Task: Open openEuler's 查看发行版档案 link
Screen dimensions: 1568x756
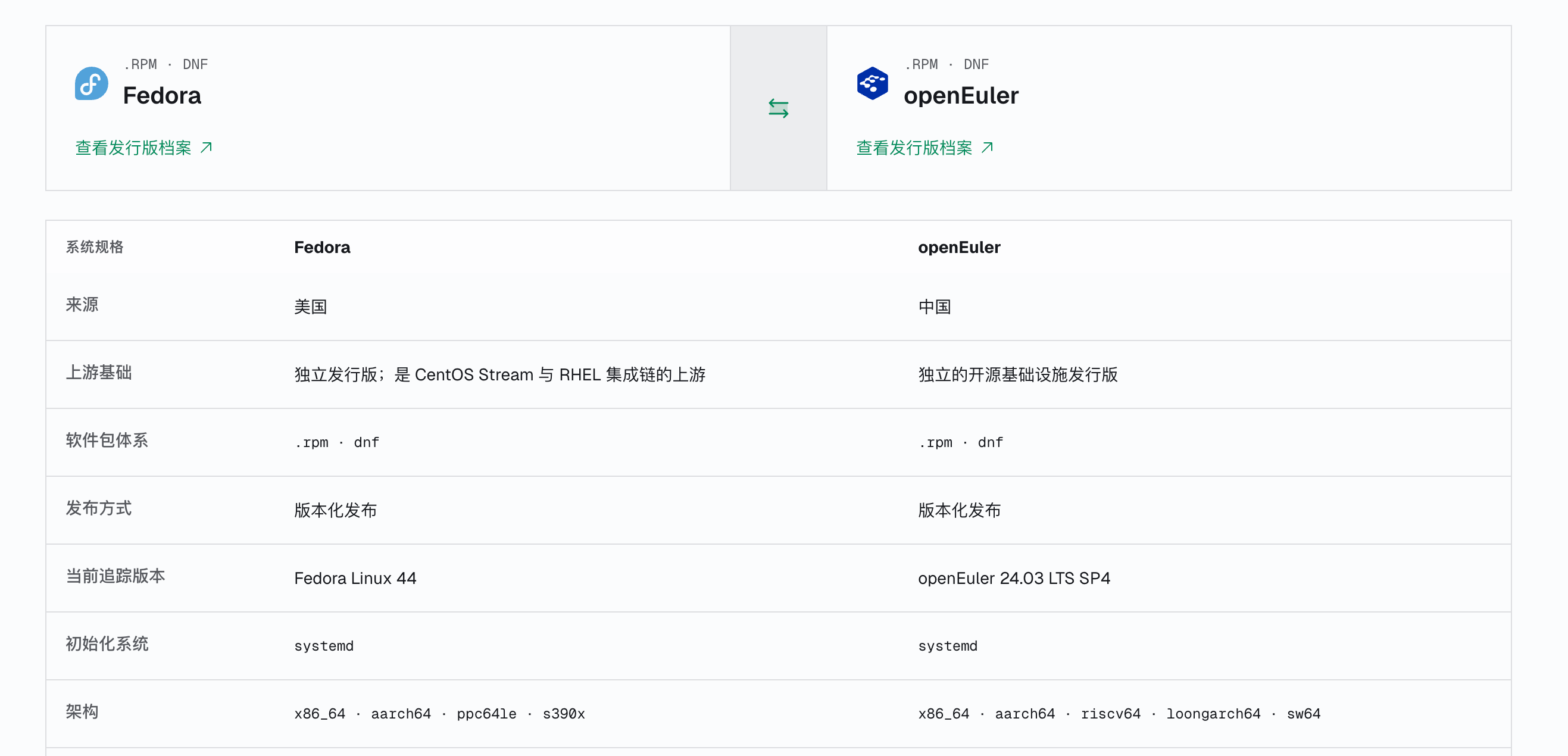Action: 925,147
